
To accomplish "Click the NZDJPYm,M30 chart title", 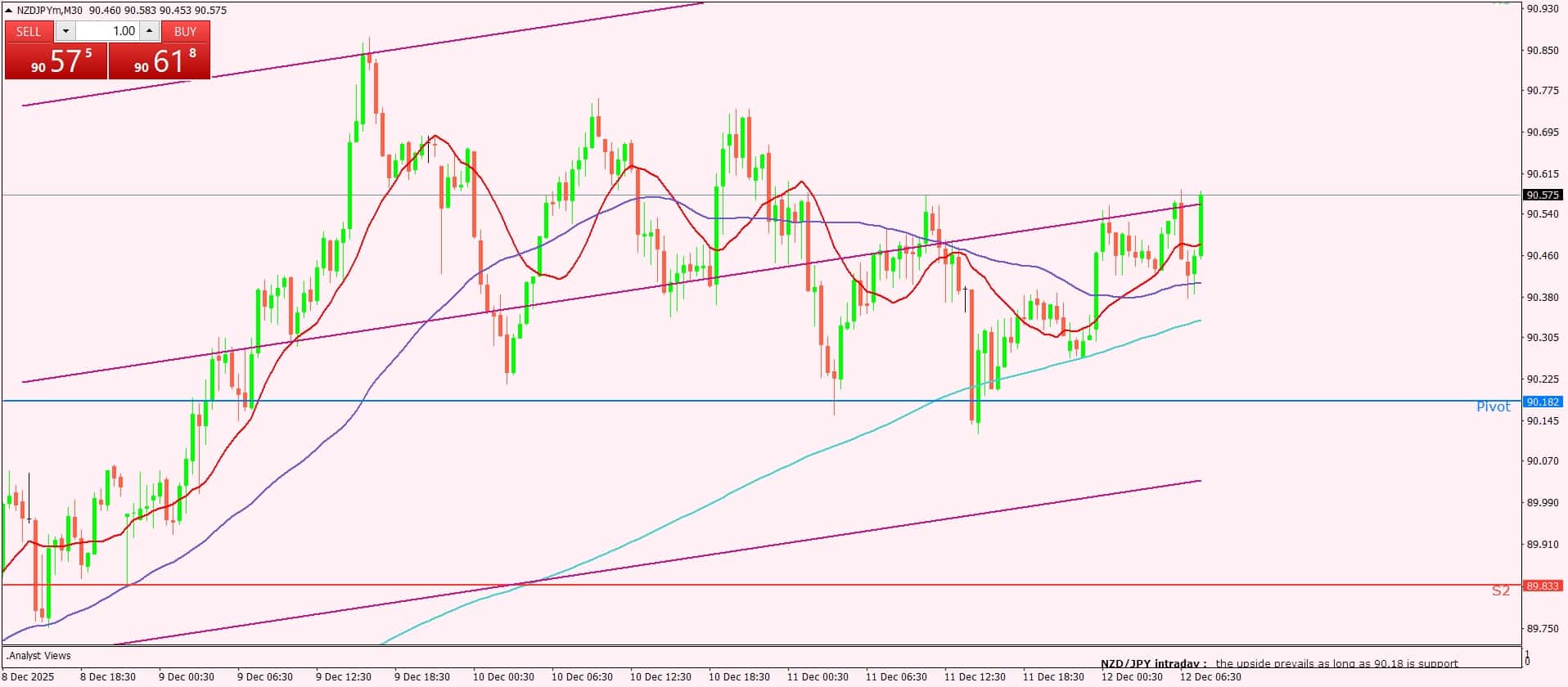I will tap(50, 11).
